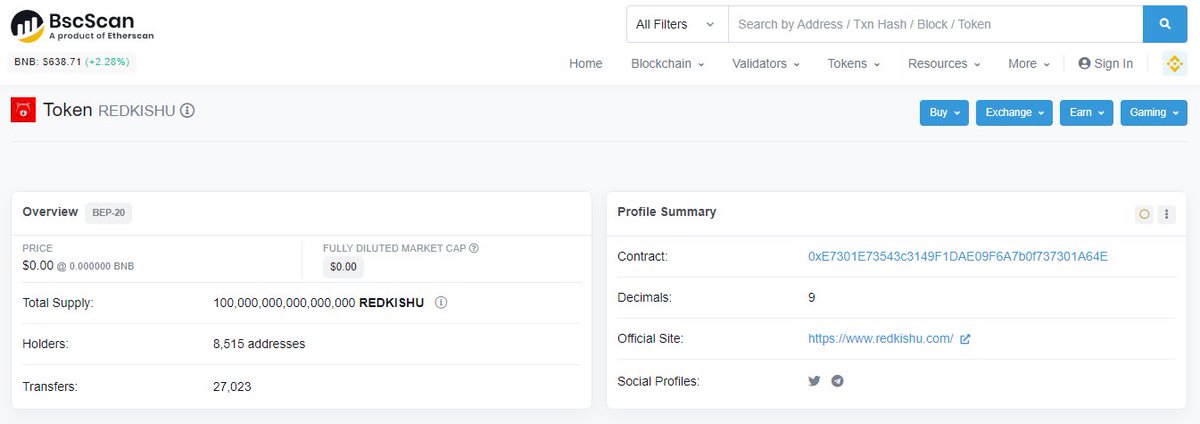This screenshot has width=1200, height=424.
Task: Open the Buy dropdown button
Action: point(944,113)
